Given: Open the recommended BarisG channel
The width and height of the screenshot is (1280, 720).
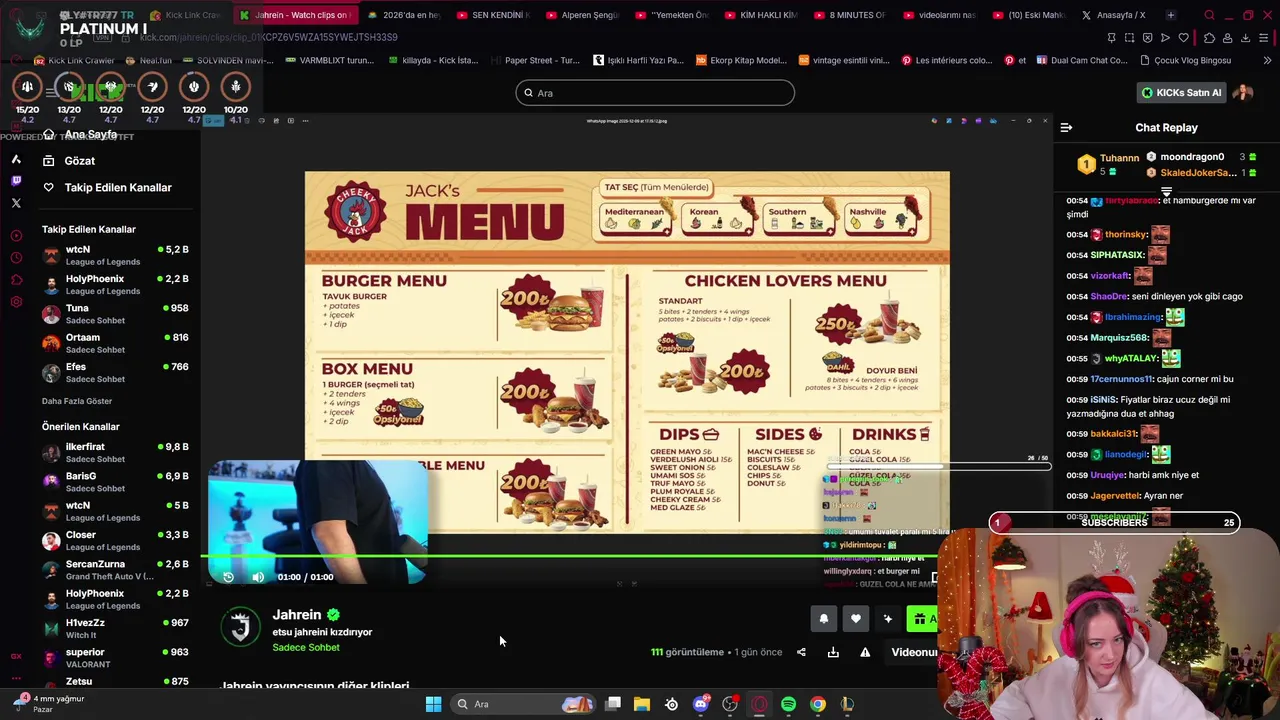Looking at the screenshot, I should [x=115, y=482].
